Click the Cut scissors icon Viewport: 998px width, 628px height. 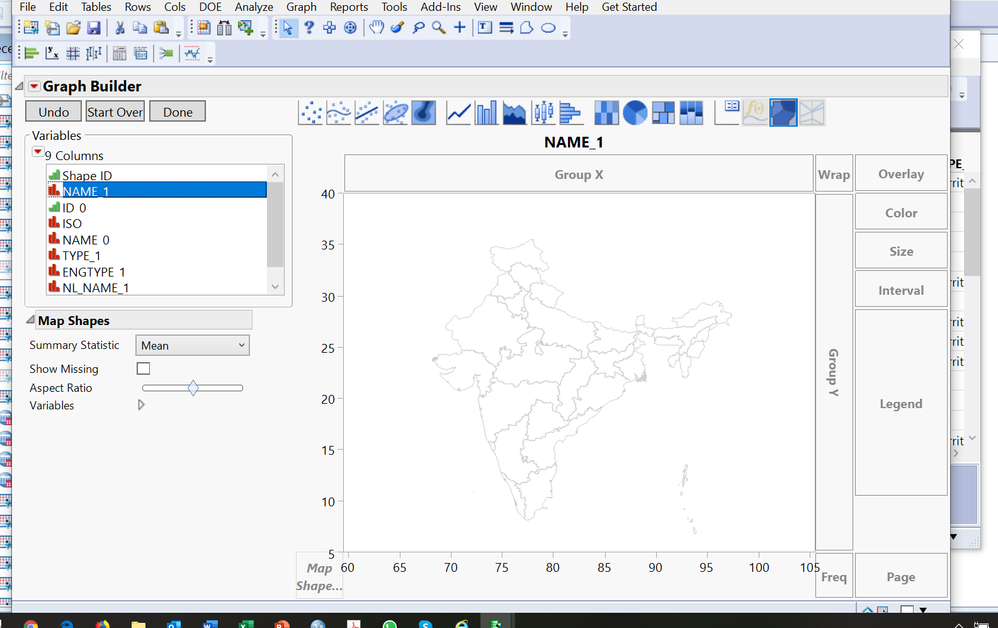click(120, 28)
